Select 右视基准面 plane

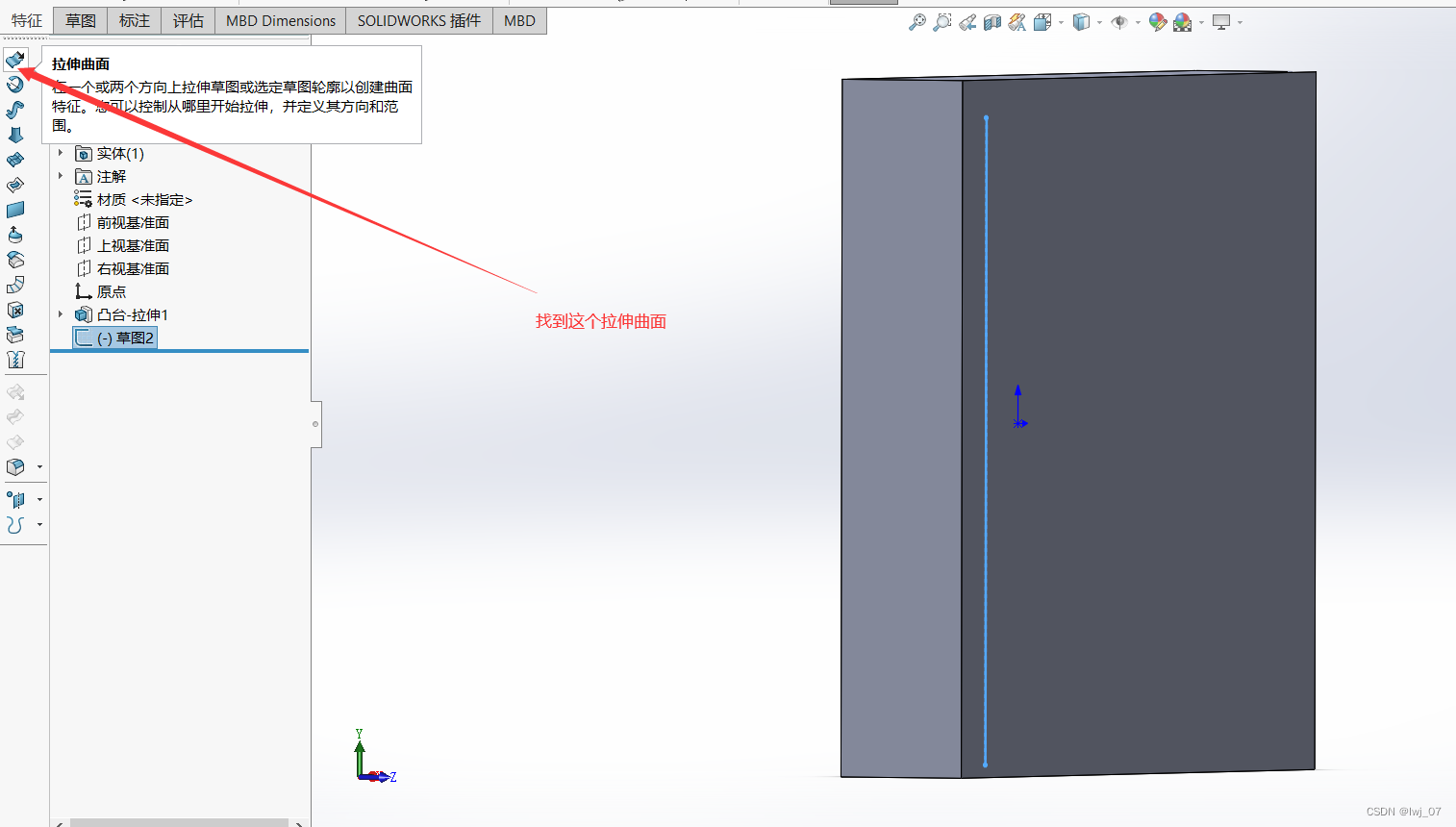122,268
